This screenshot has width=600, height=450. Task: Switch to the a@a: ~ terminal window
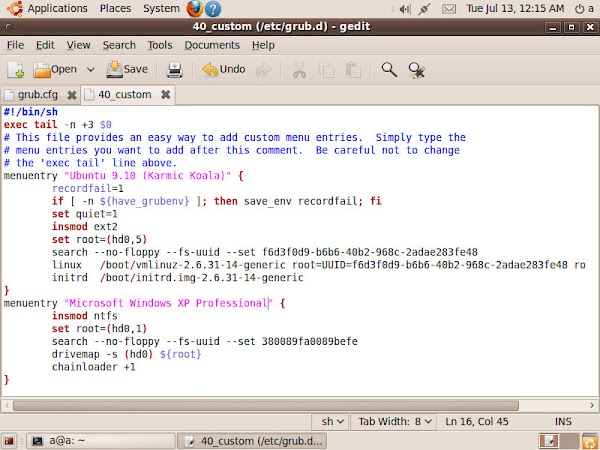[x=101, y=441]
